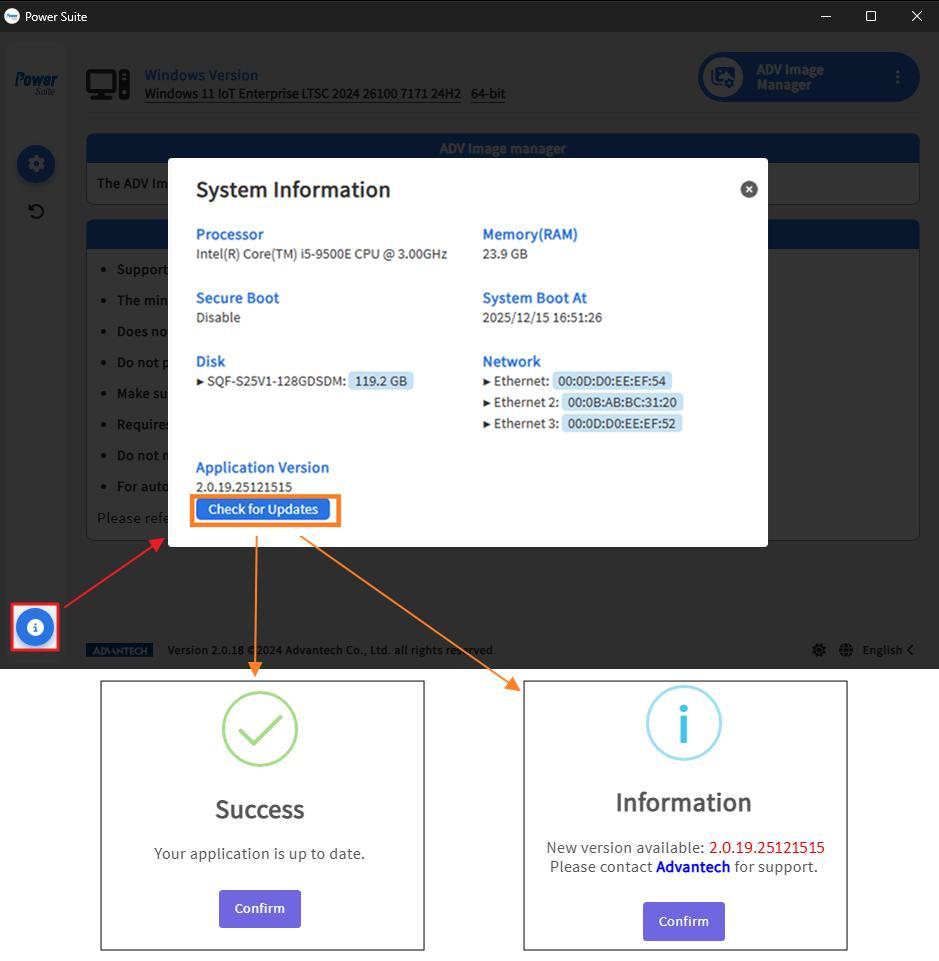Open the settings gear in sidebar
939x961 pixels.
click(36, 164)
